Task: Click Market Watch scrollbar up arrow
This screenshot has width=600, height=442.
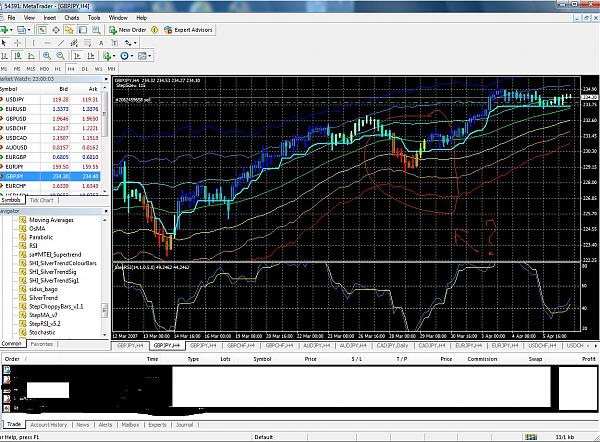Action: pyautogui.click(x=105, y=88)
